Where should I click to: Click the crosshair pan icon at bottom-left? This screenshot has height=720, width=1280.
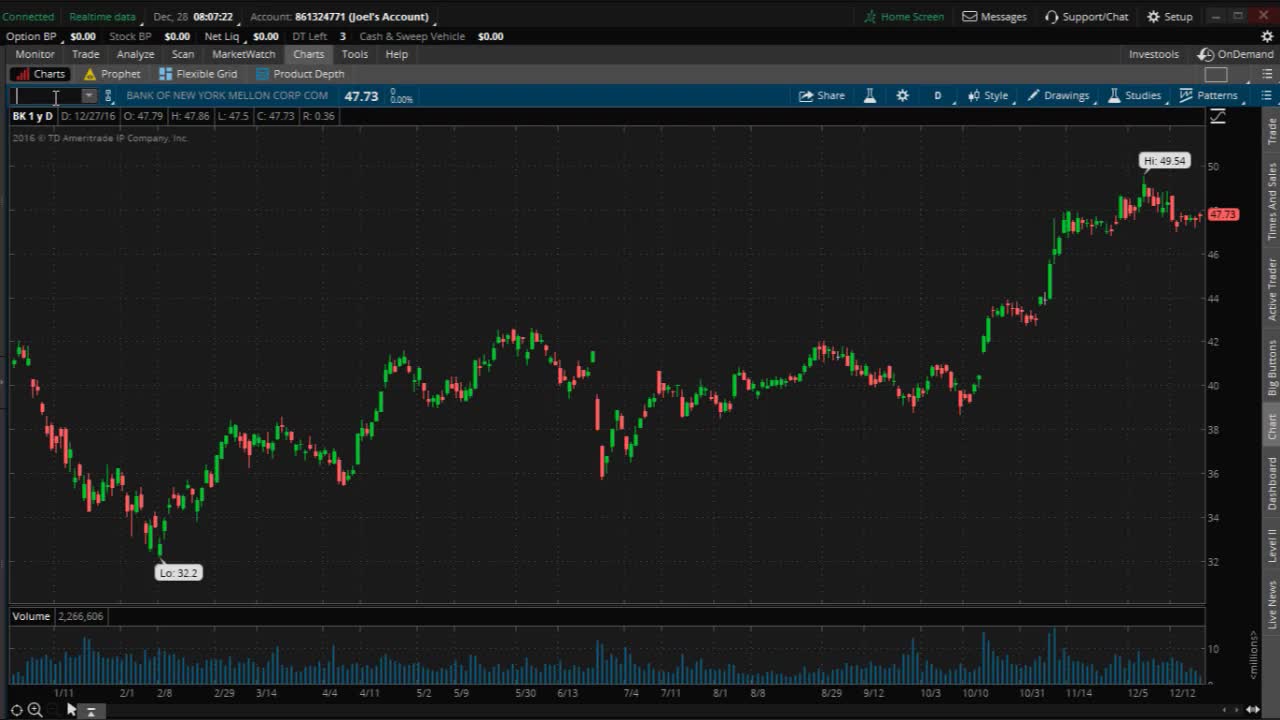(x=17, y=710)
